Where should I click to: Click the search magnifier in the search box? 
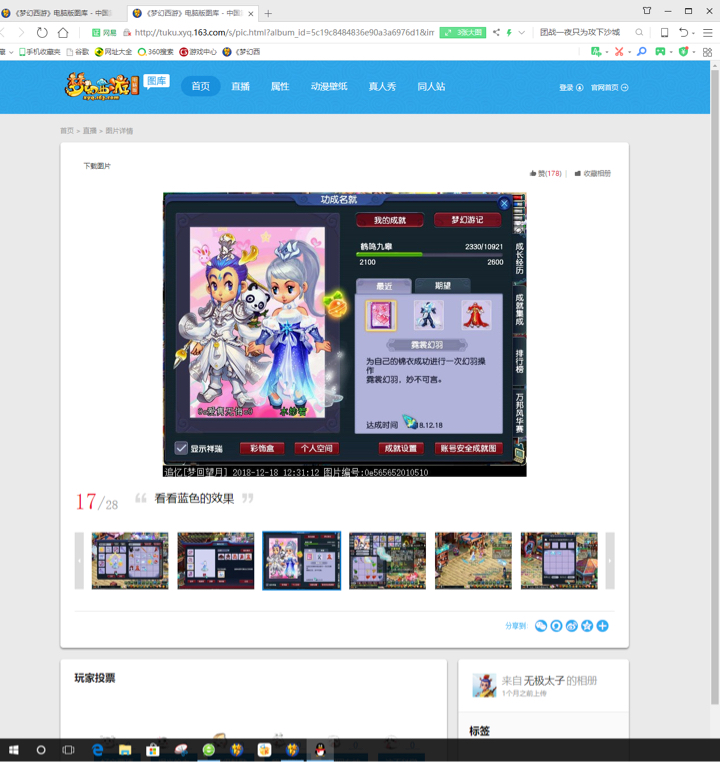tap(639, 33)
